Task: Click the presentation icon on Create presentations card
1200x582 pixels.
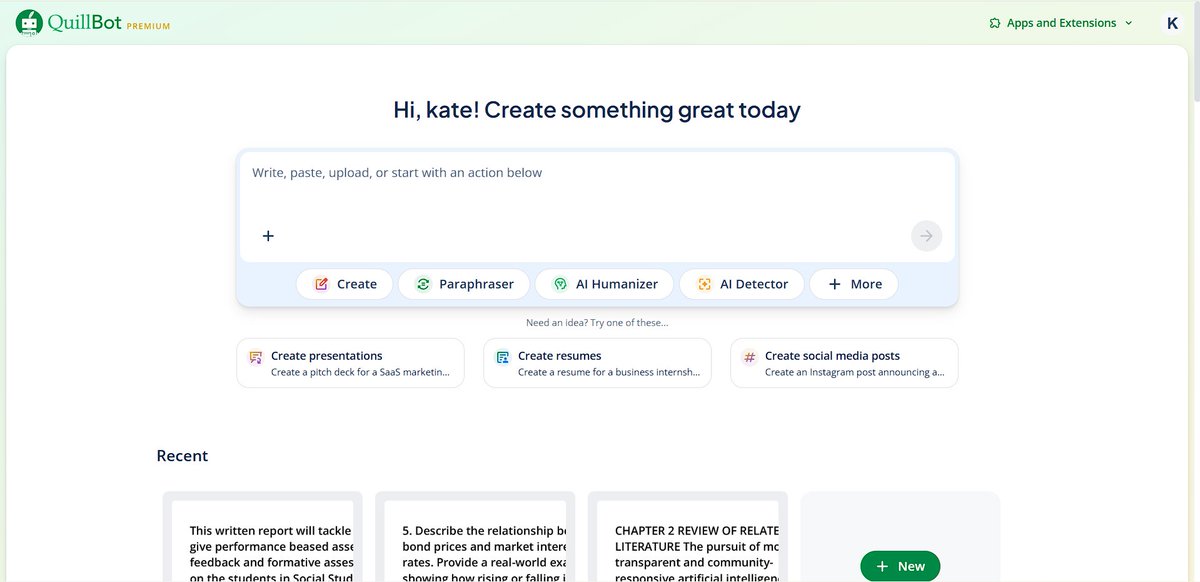Action: point(256,357)
